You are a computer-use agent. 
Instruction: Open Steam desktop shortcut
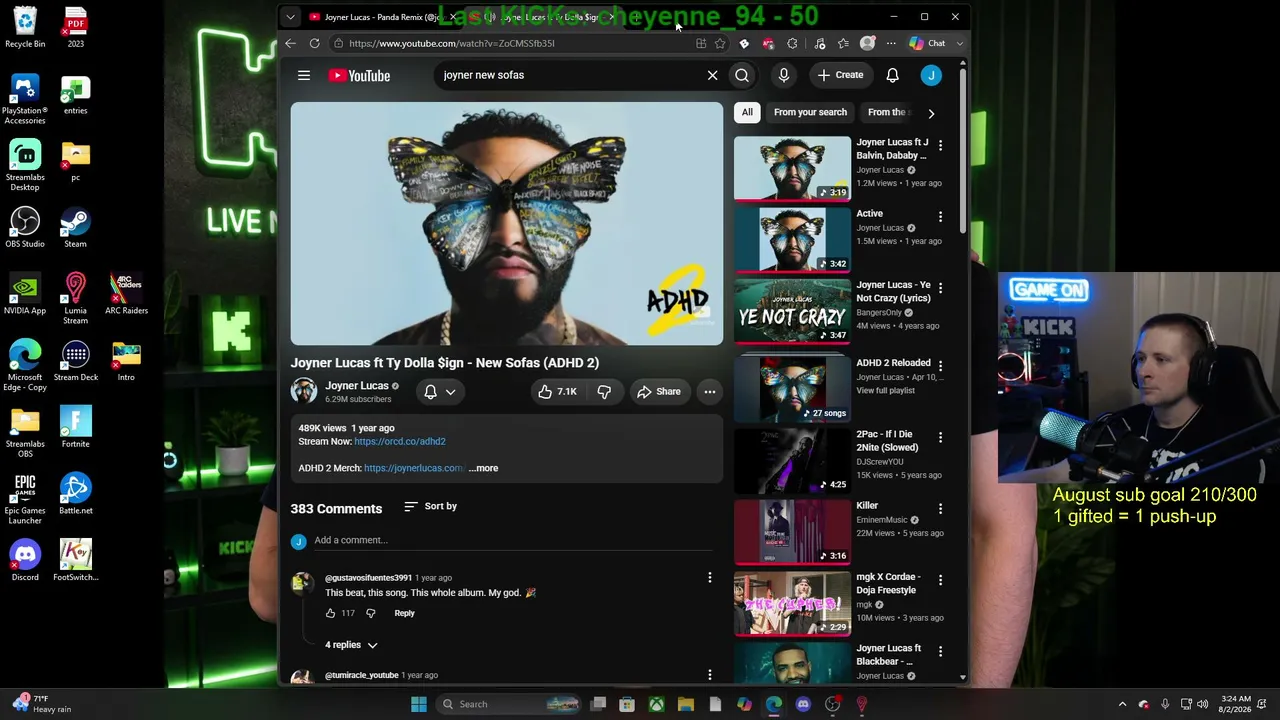pyautogui.click(x=75, y=228)
